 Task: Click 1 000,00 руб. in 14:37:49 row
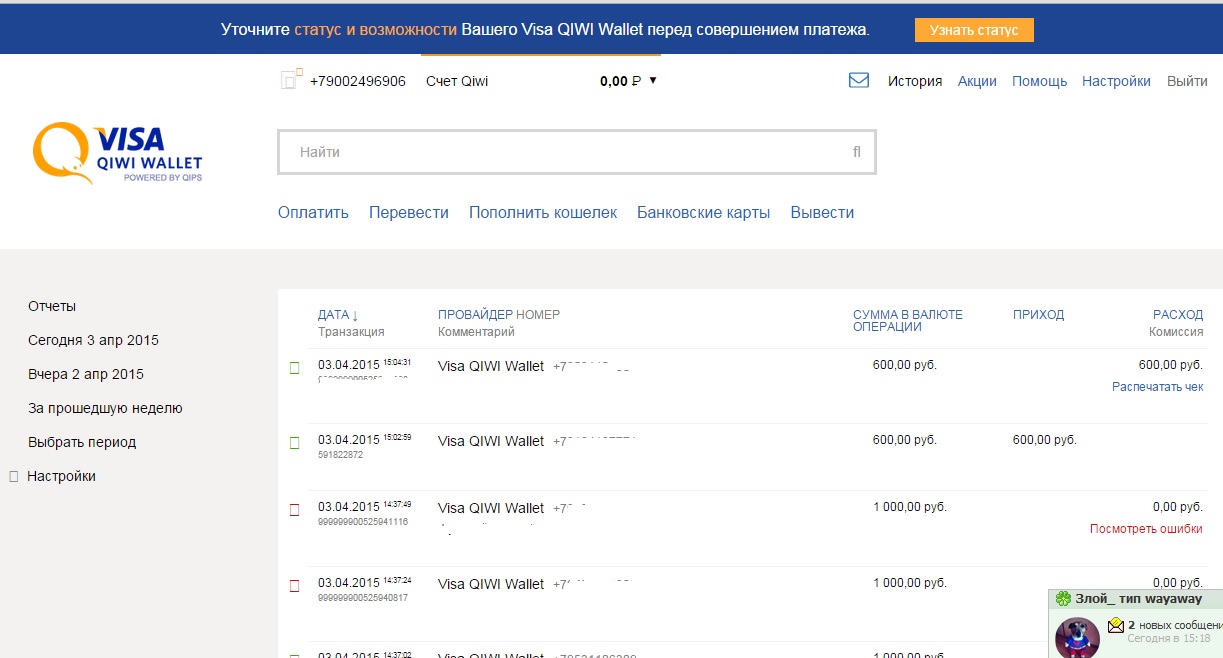pos(910,507)
